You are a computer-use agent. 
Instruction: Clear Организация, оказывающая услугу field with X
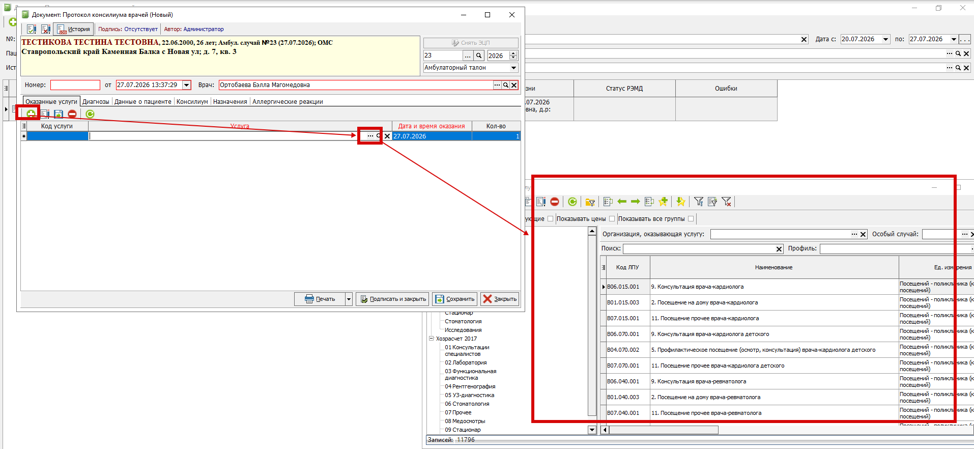[862, 235]
